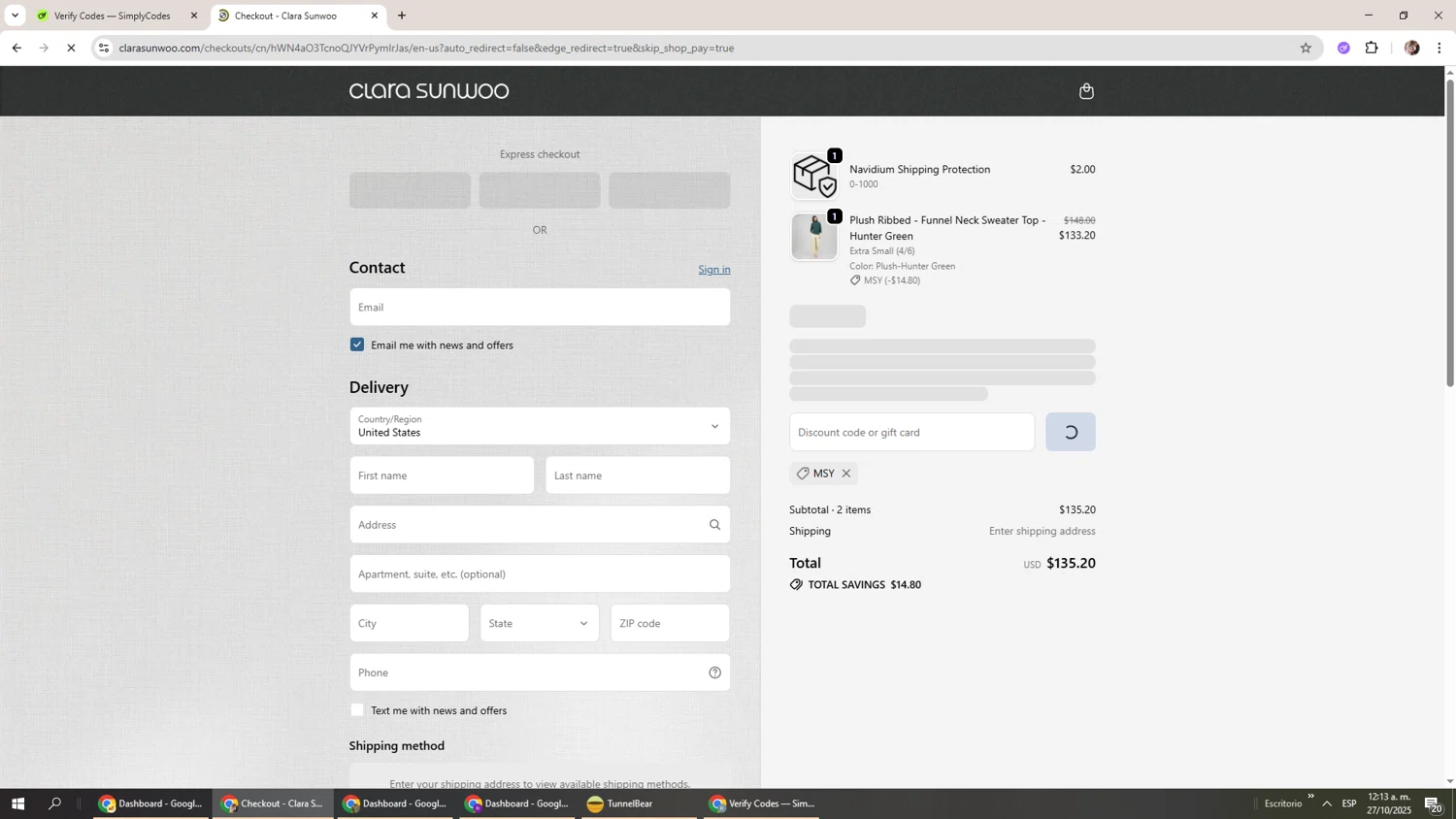The image size is (1456, 819).
Task: Open the browser extensions puzzle icon
Action: pyautogui.click(x=1372, y=48)
